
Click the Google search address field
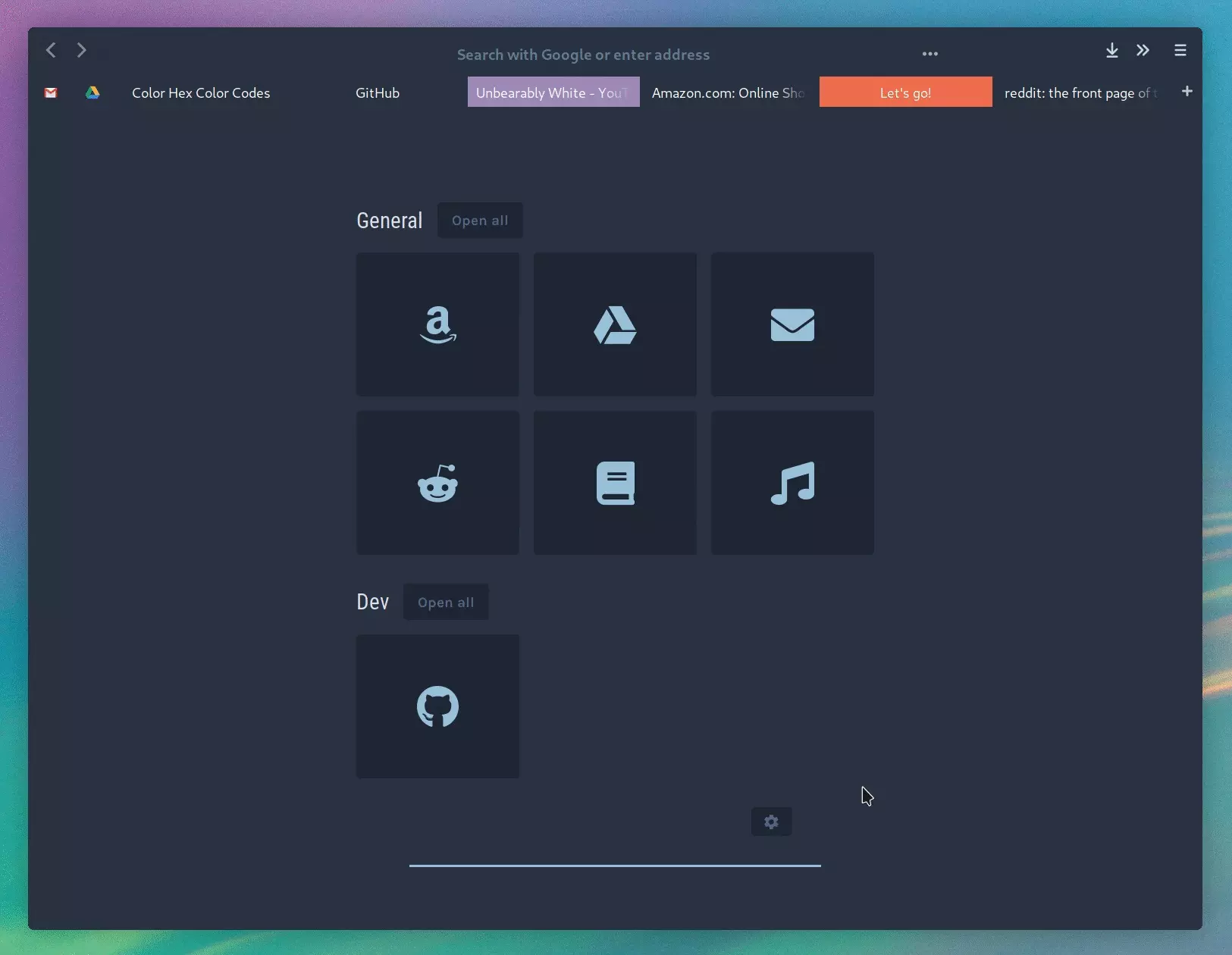(584, 54)
